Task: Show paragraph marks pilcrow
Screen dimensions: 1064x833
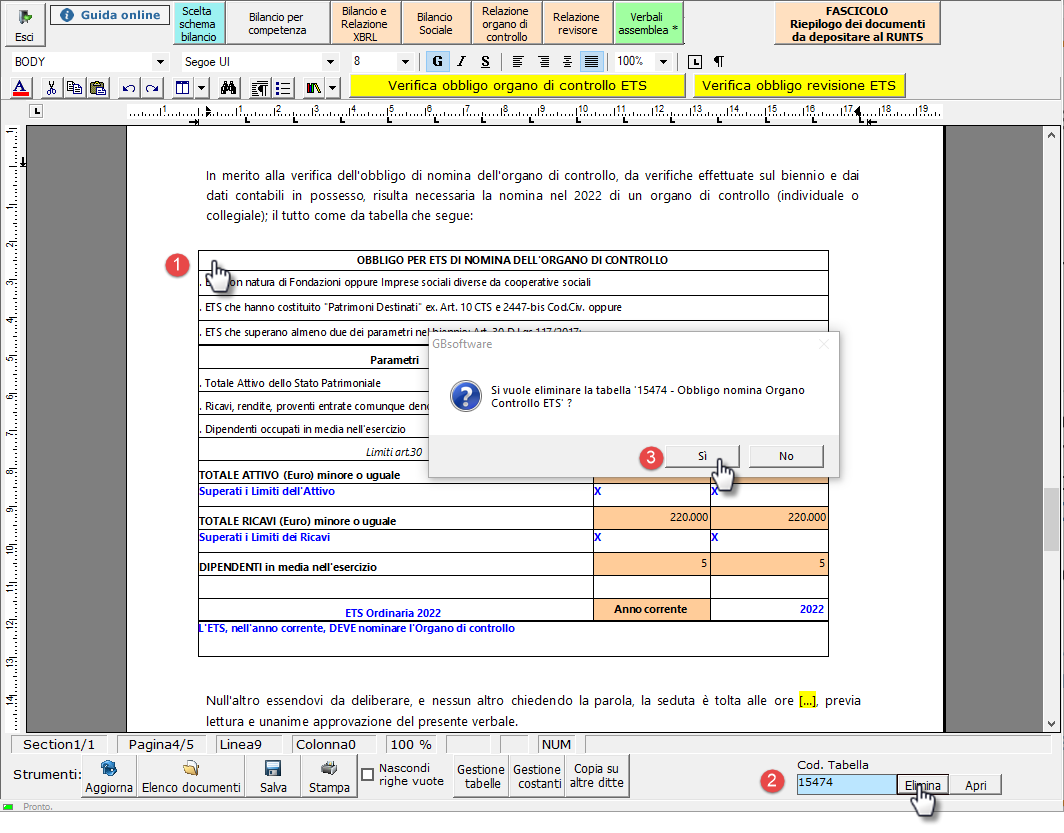Action: [719, 62]
